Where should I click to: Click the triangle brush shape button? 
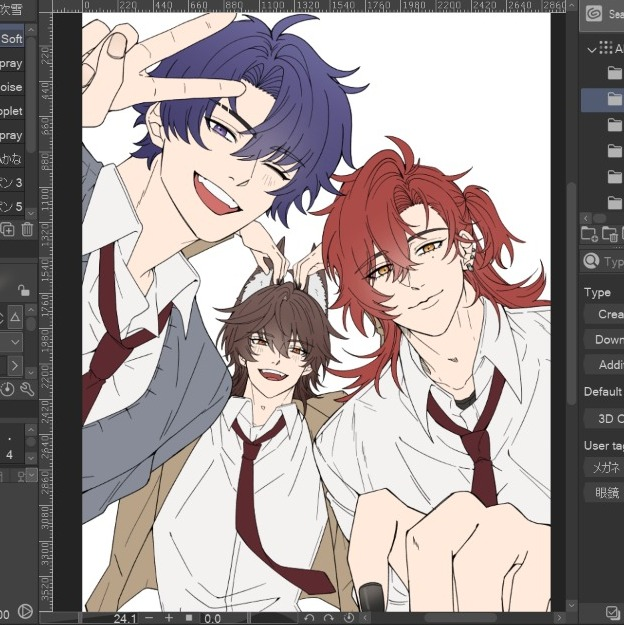[15, 317]
